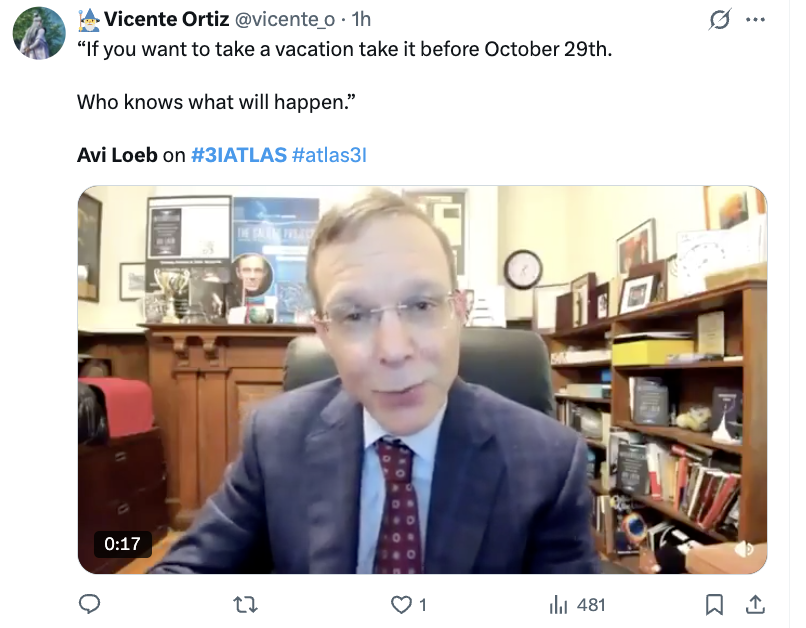806x628 pixels.
Task: Open the @vicente_o handle link
Action: coord(285,20)
